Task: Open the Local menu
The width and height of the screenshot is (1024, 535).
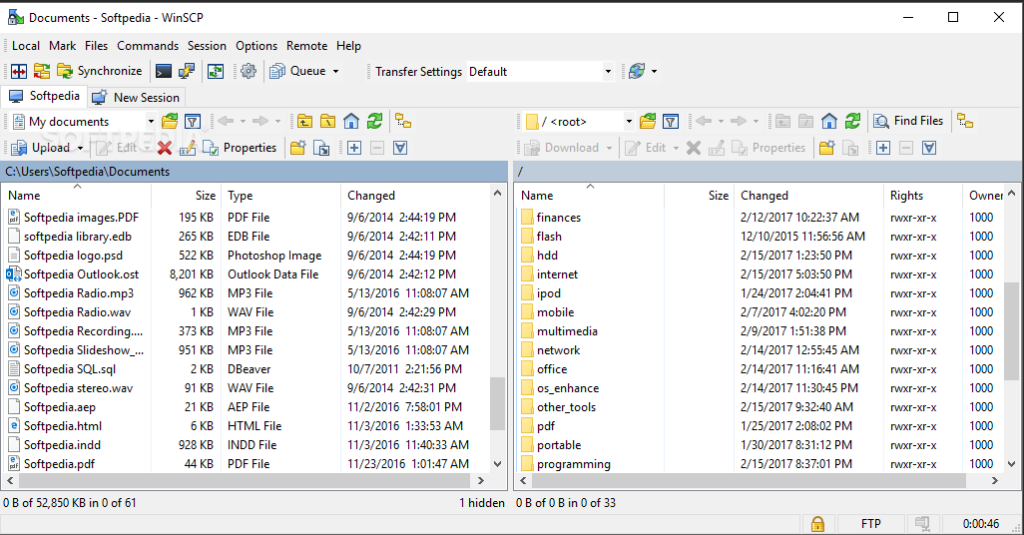Action: (x=25, y=46)
